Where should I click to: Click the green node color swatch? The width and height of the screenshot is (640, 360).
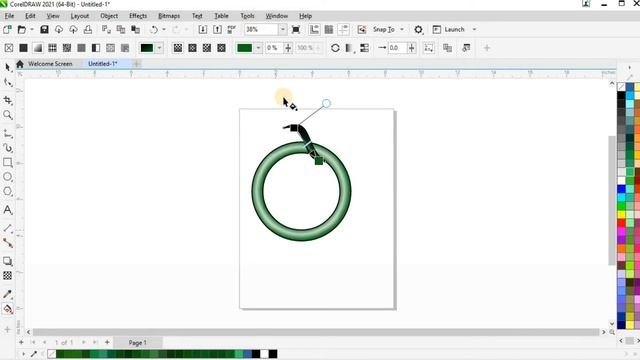pyautogui.click(x=244, y=48)
